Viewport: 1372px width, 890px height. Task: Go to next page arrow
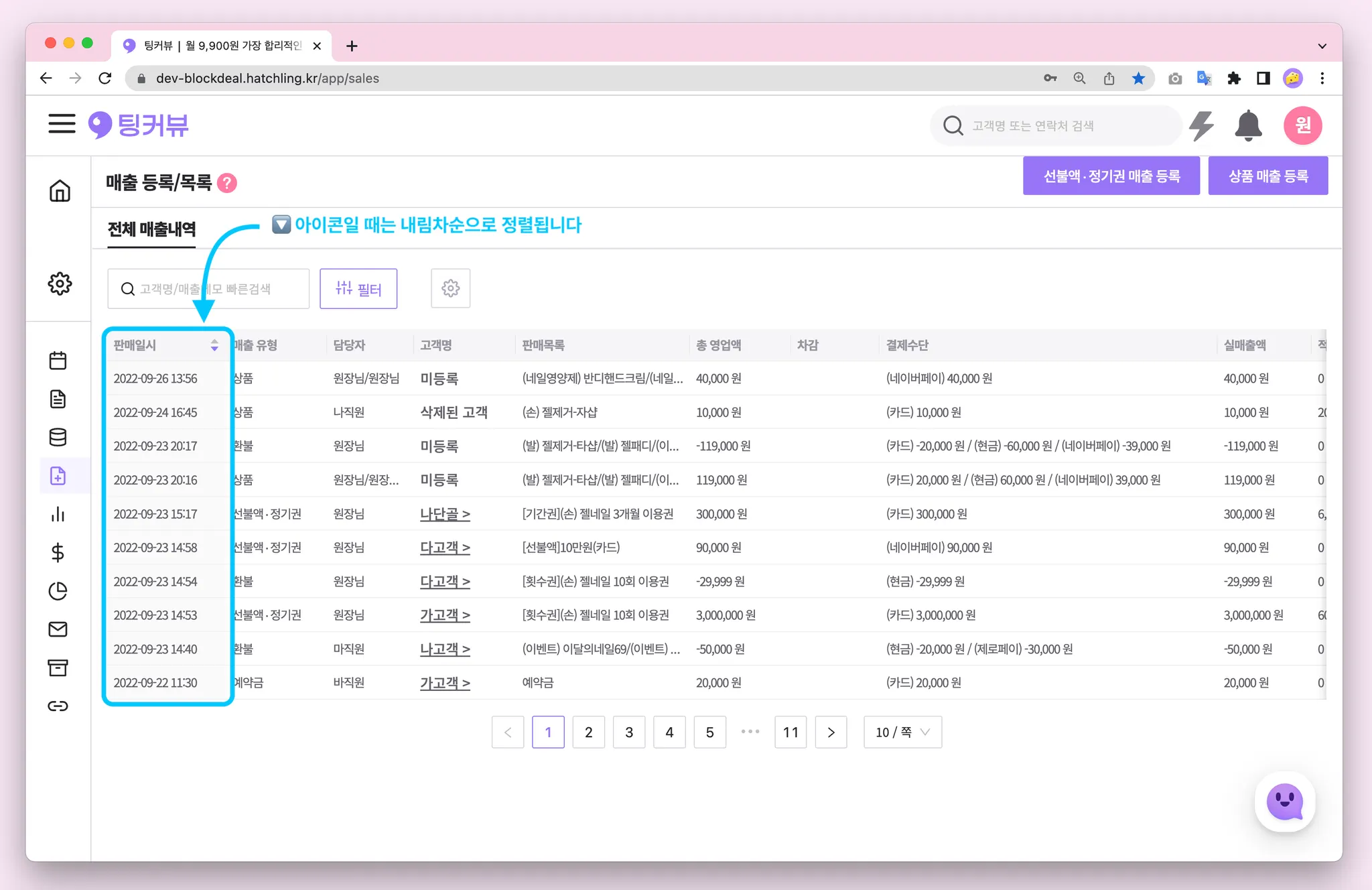[x=831, y=732]
